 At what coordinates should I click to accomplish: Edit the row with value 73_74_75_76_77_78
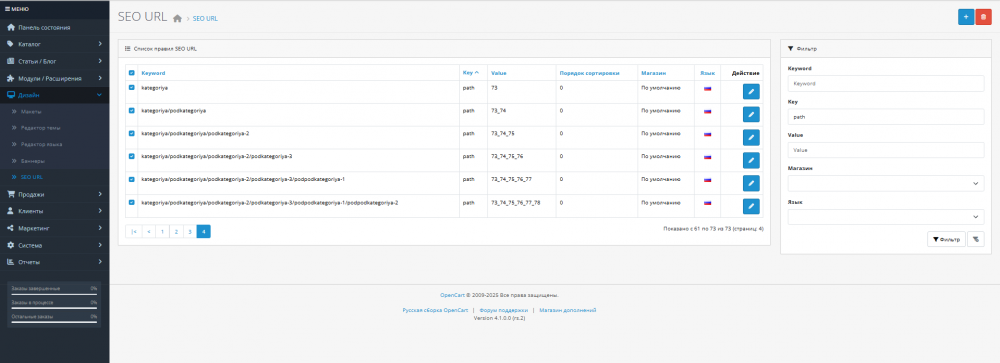751,206
